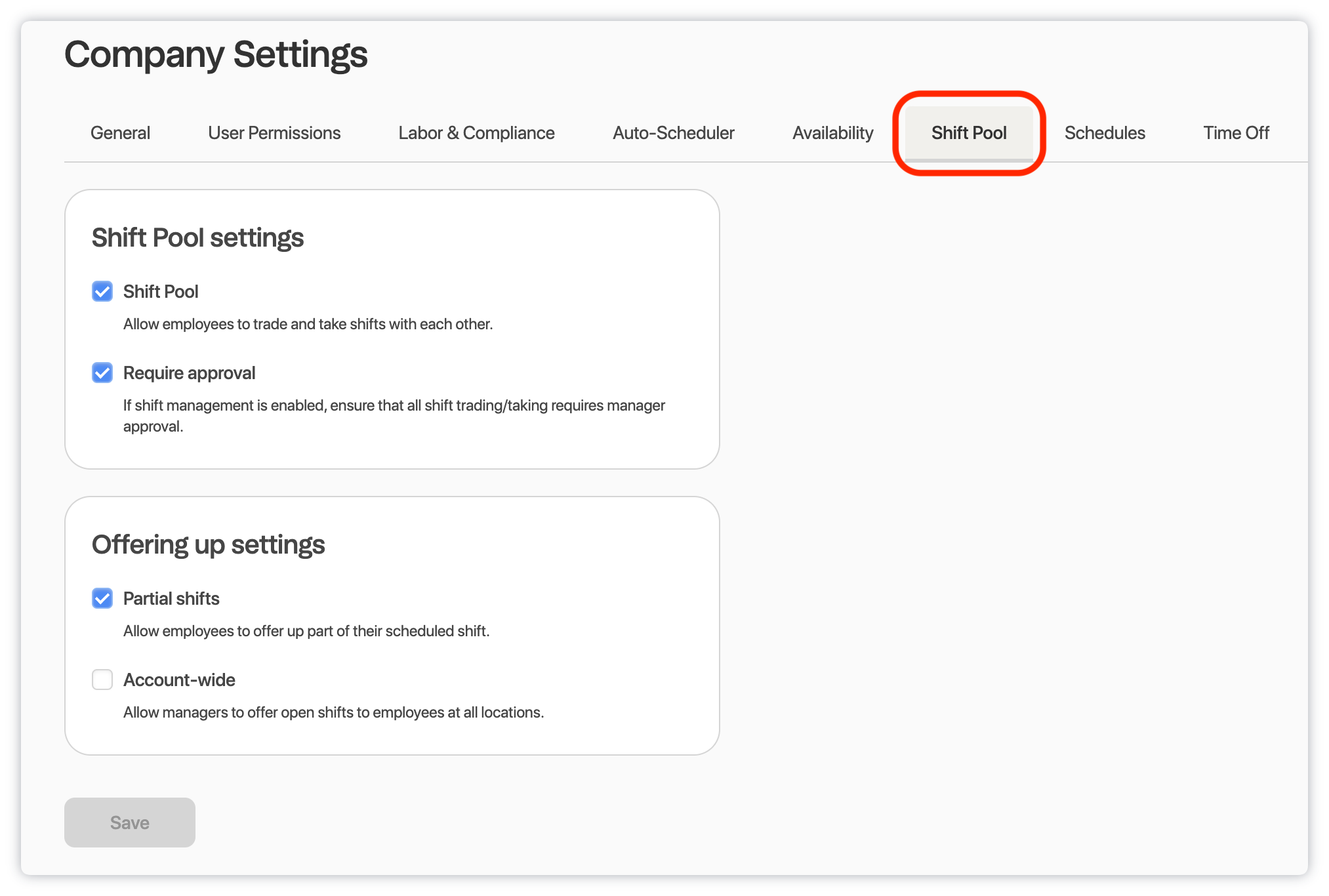This screenshot has height=896, width=1329.
Task: Click the Offering up settings heading
Action: (x=208, y=545)
